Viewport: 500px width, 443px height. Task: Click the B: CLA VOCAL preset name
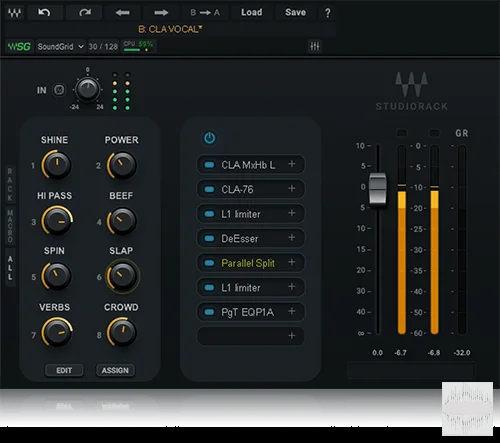pyautogui.click(x=170, y=29)
